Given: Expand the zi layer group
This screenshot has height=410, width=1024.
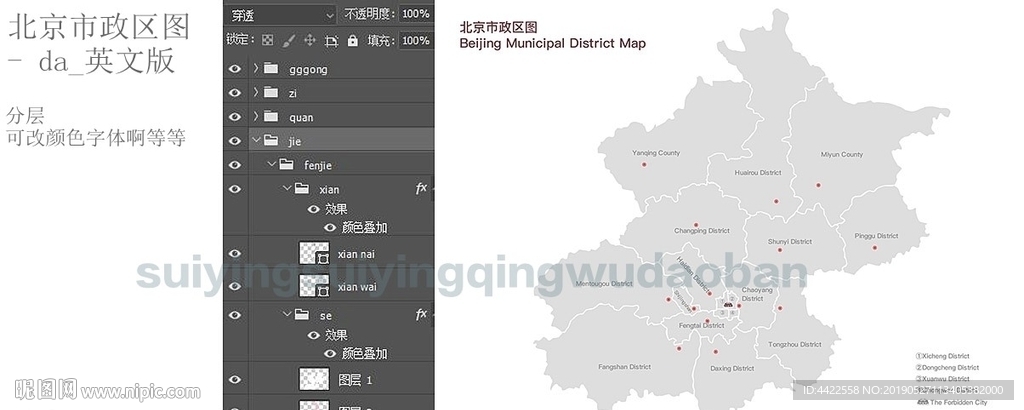Looking at the screenshot, I should coord(256,93).
